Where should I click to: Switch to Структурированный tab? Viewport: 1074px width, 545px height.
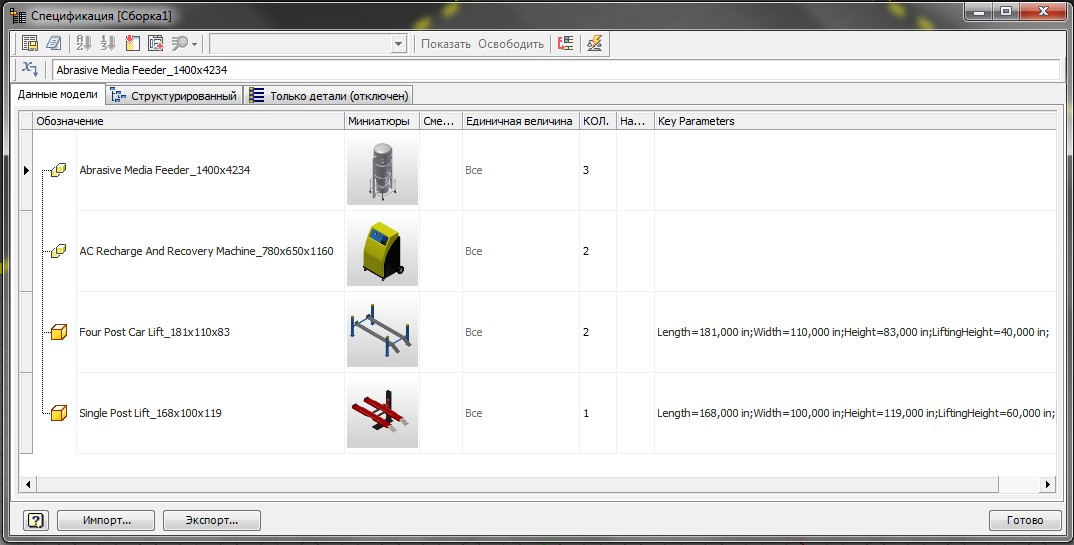175,96
